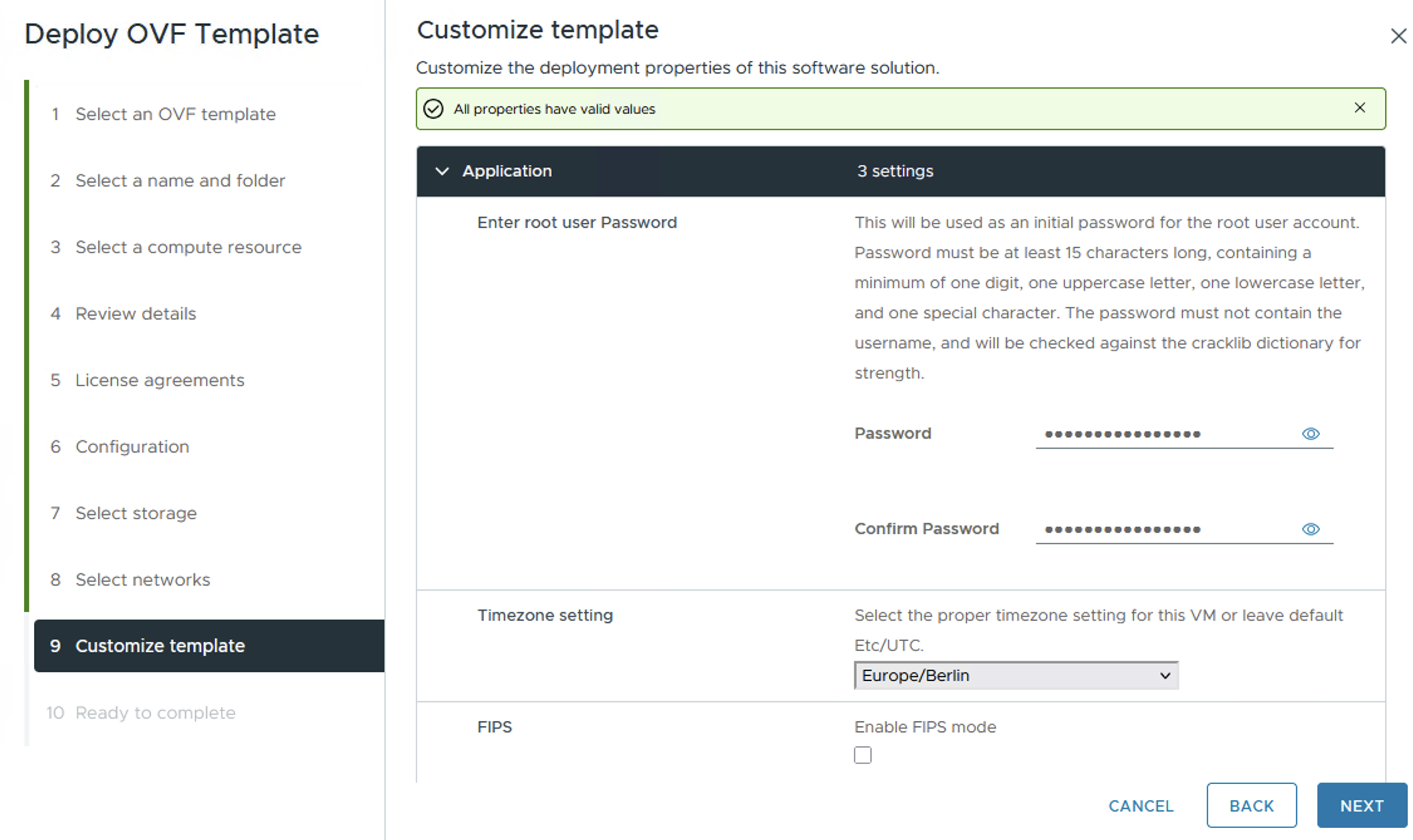Enable FIPS mode checkbox

863,755
